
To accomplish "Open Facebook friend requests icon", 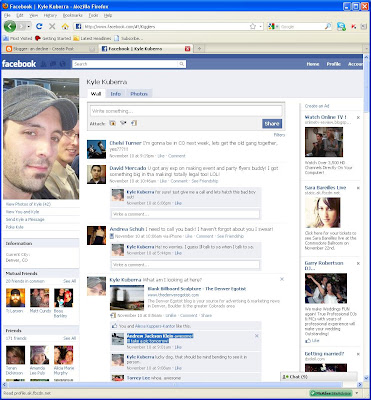I will pos(44,64).
